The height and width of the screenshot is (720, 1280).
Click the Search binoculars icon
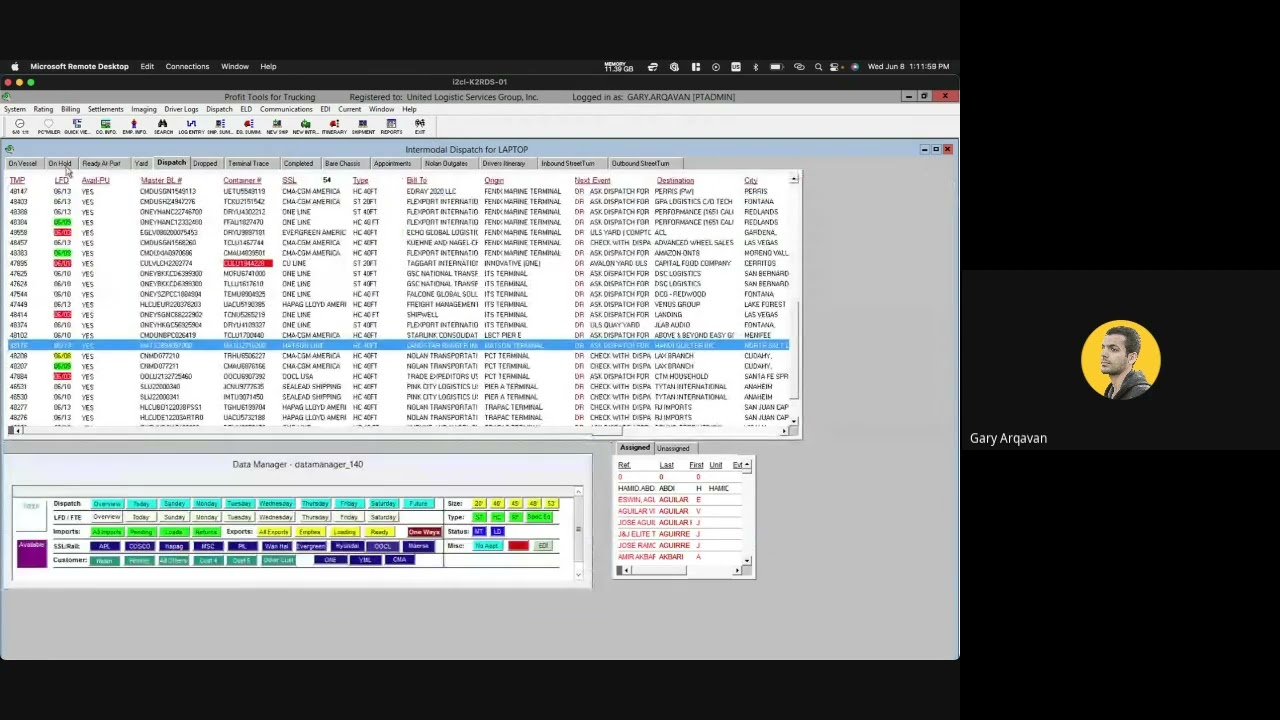(162, 126)
